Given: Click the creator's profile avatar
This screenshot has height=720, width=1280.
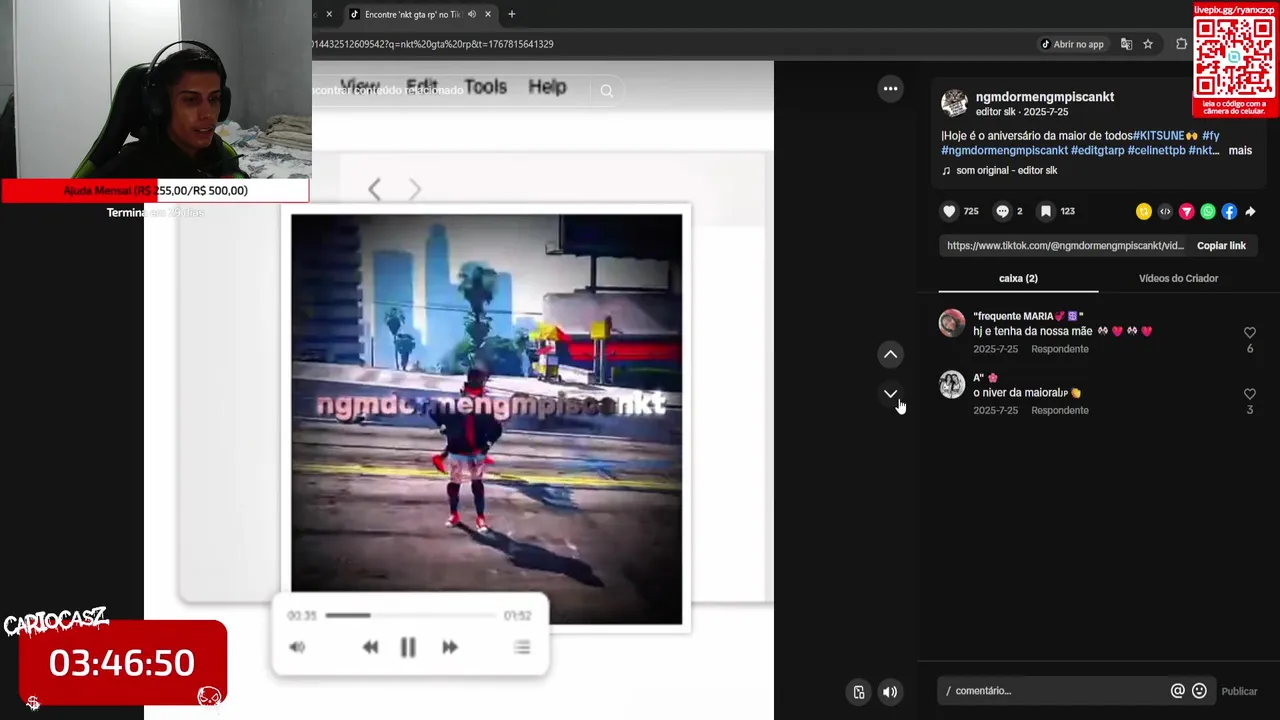Looking at the screenshot, I should pyautogui.click(x=954, y=102).
